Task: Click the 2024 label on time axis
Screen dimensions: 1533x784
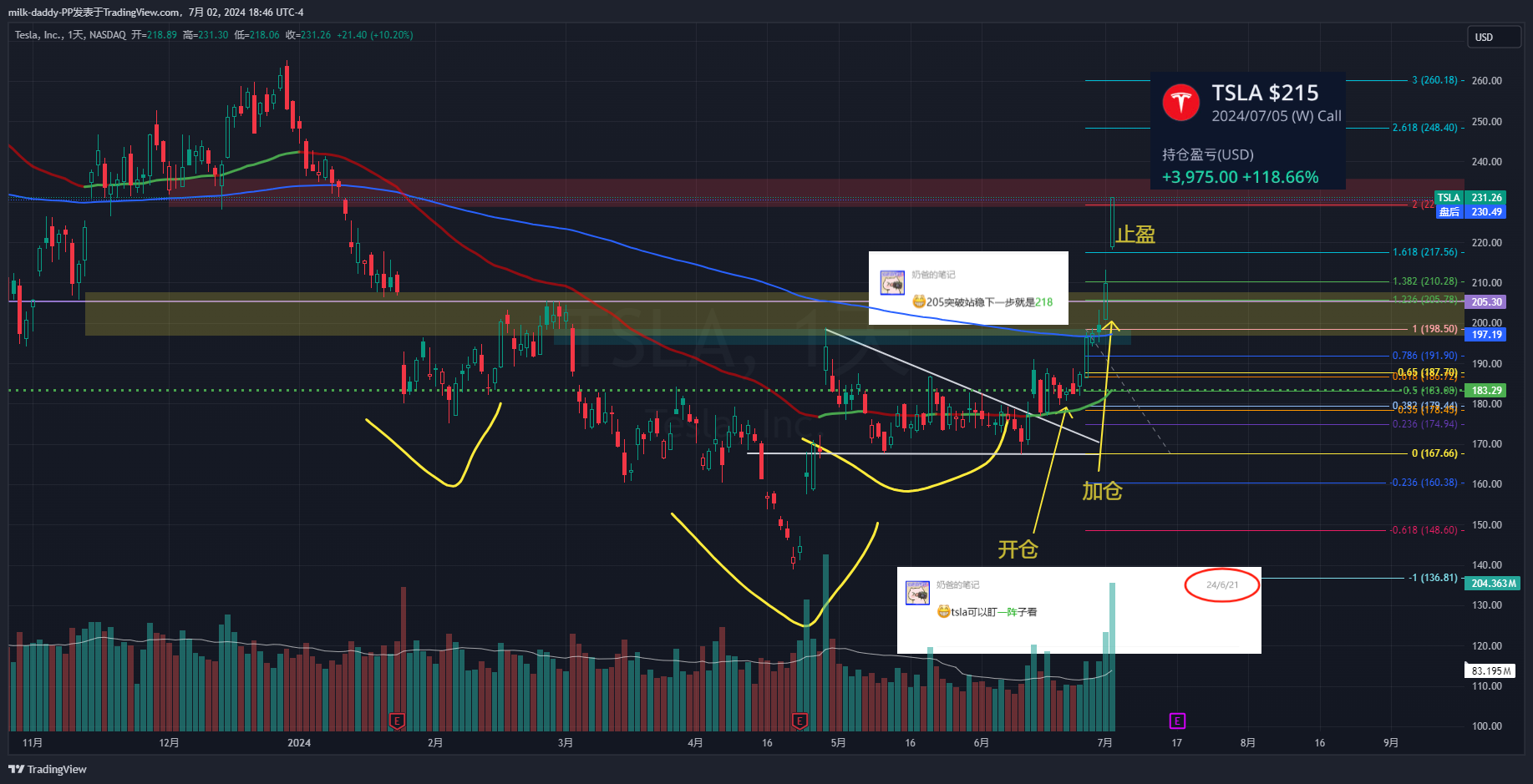Action: click(298, 743)
